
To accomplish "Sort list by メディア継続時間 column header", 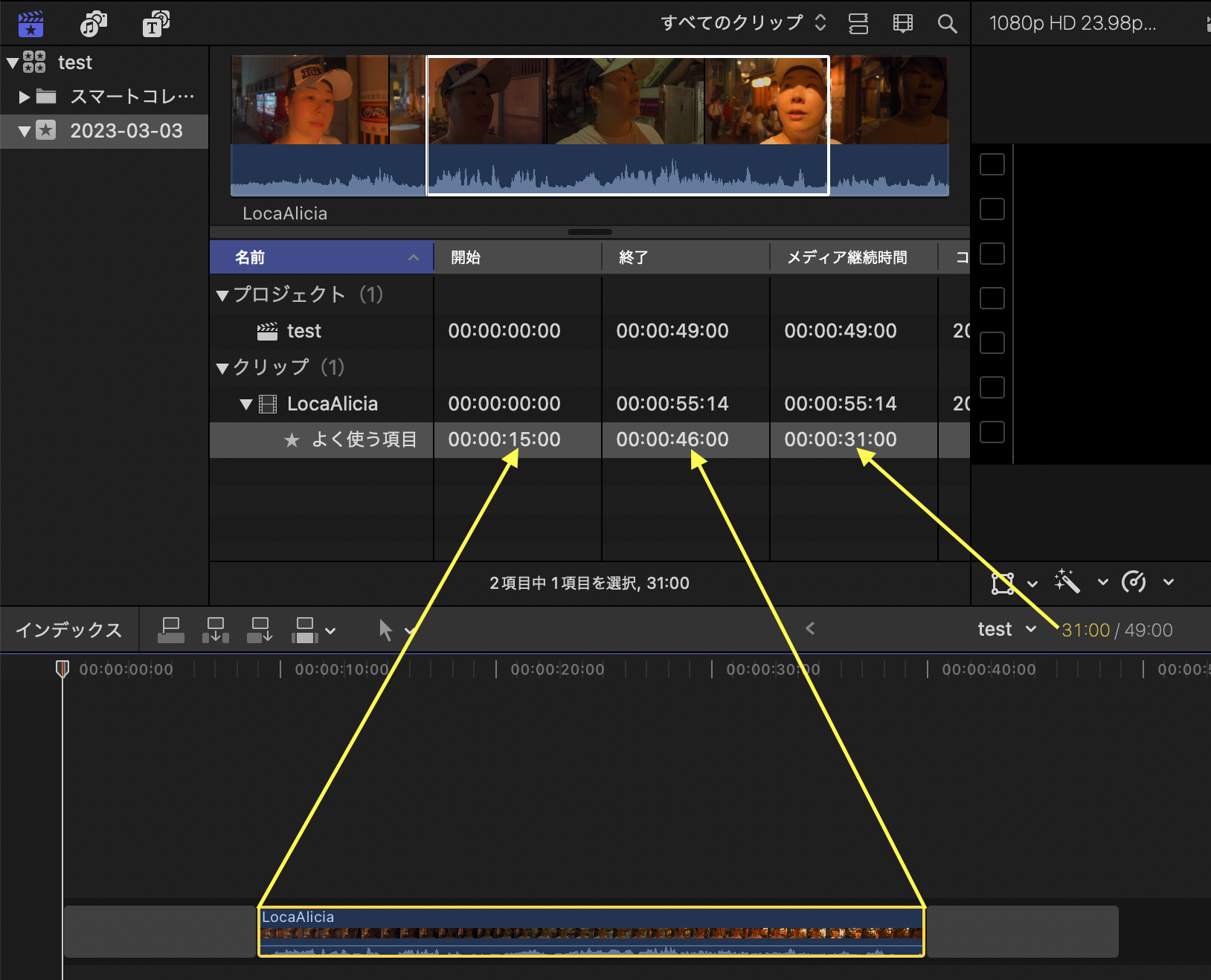I will (x=852, y=257).
